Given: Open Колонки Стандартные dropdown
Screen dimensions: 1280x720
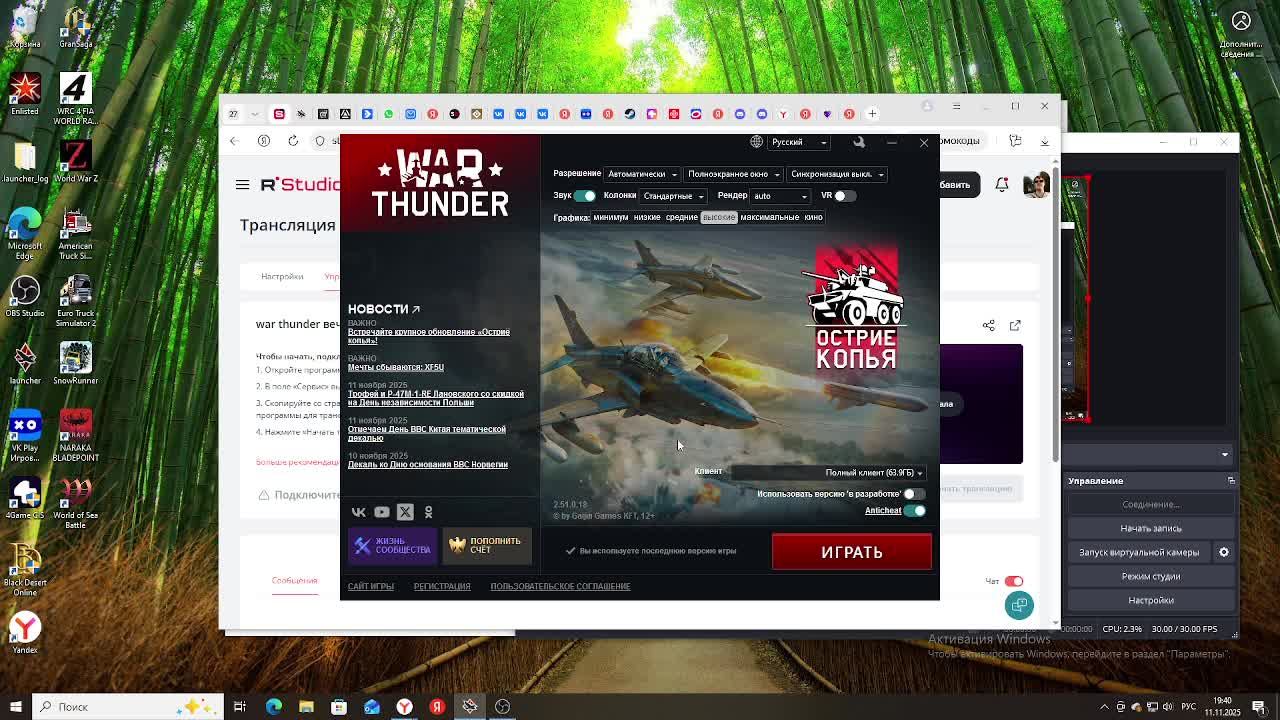Looking at the screenshot, I should pyautogui.click(x=673, y=196).
